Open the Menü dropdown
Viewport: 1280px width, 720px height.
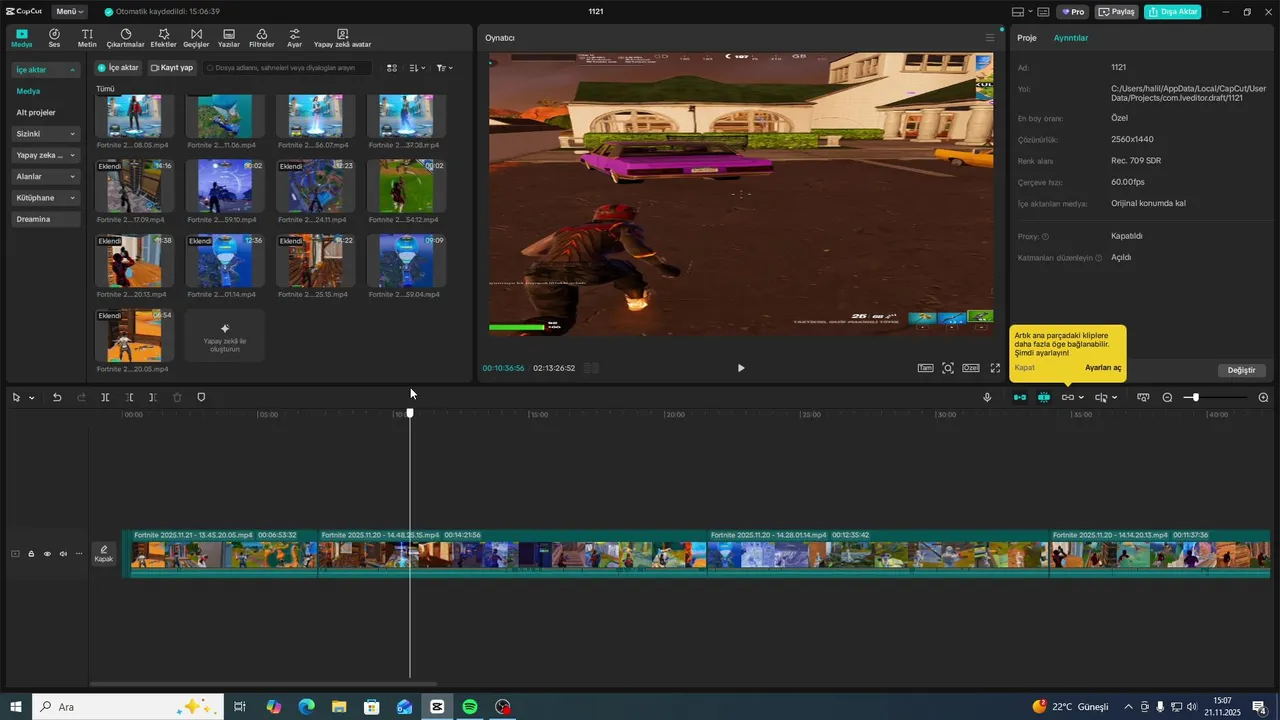[69, 12]
